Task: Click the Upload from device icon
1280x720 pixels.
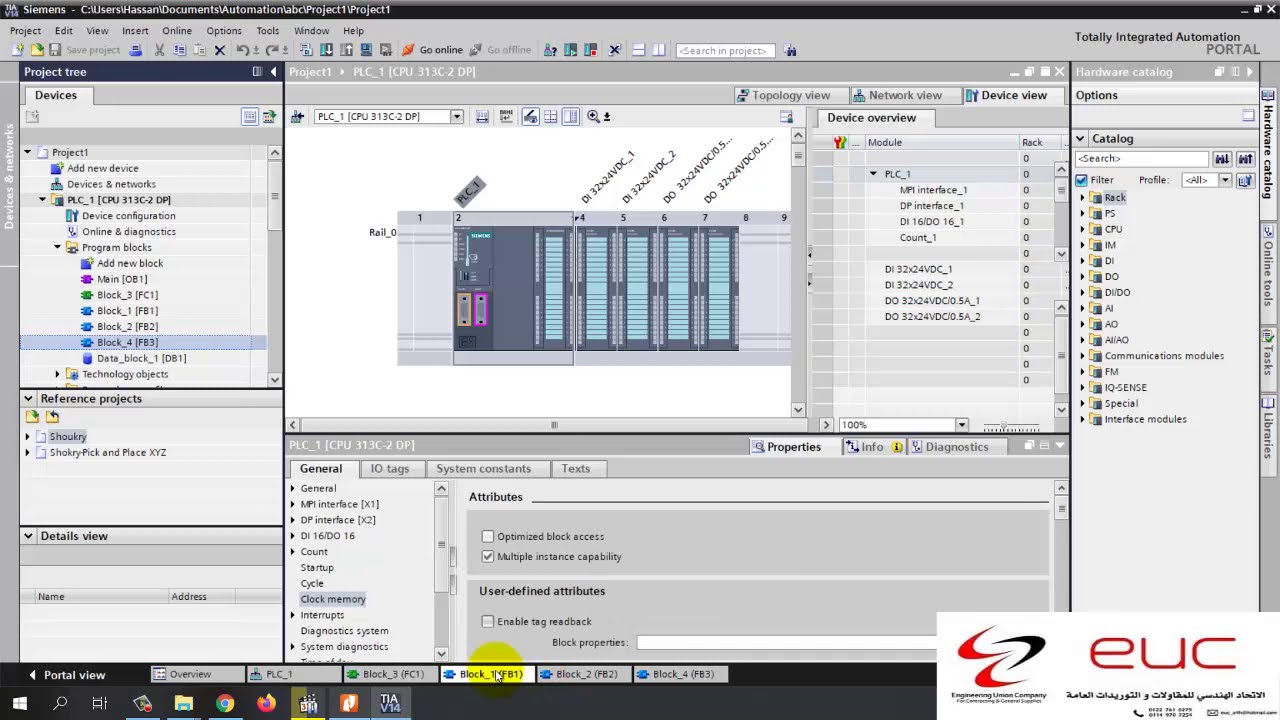Action: [345, 50]
